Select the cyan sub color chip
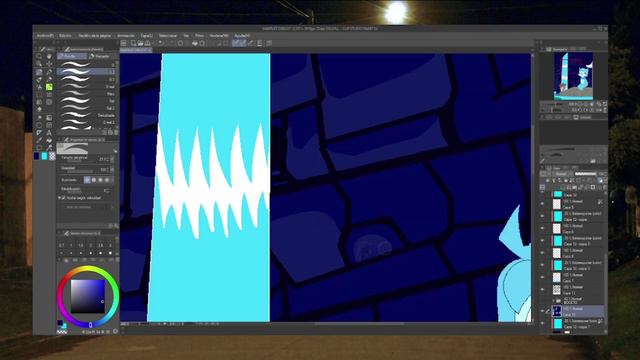 point(44,156)
